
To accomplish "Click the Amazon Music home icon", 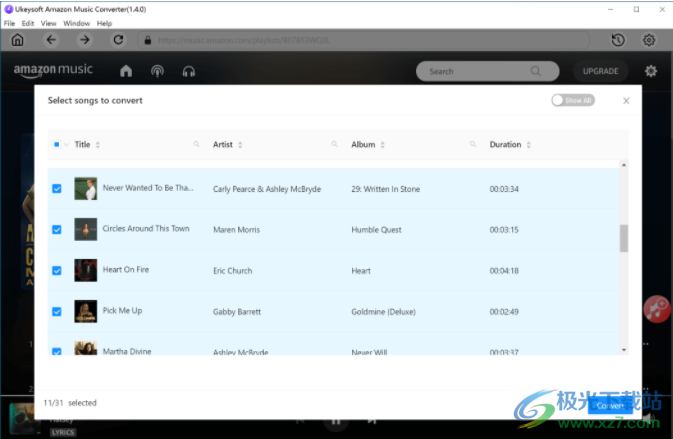I will [126, 71].
